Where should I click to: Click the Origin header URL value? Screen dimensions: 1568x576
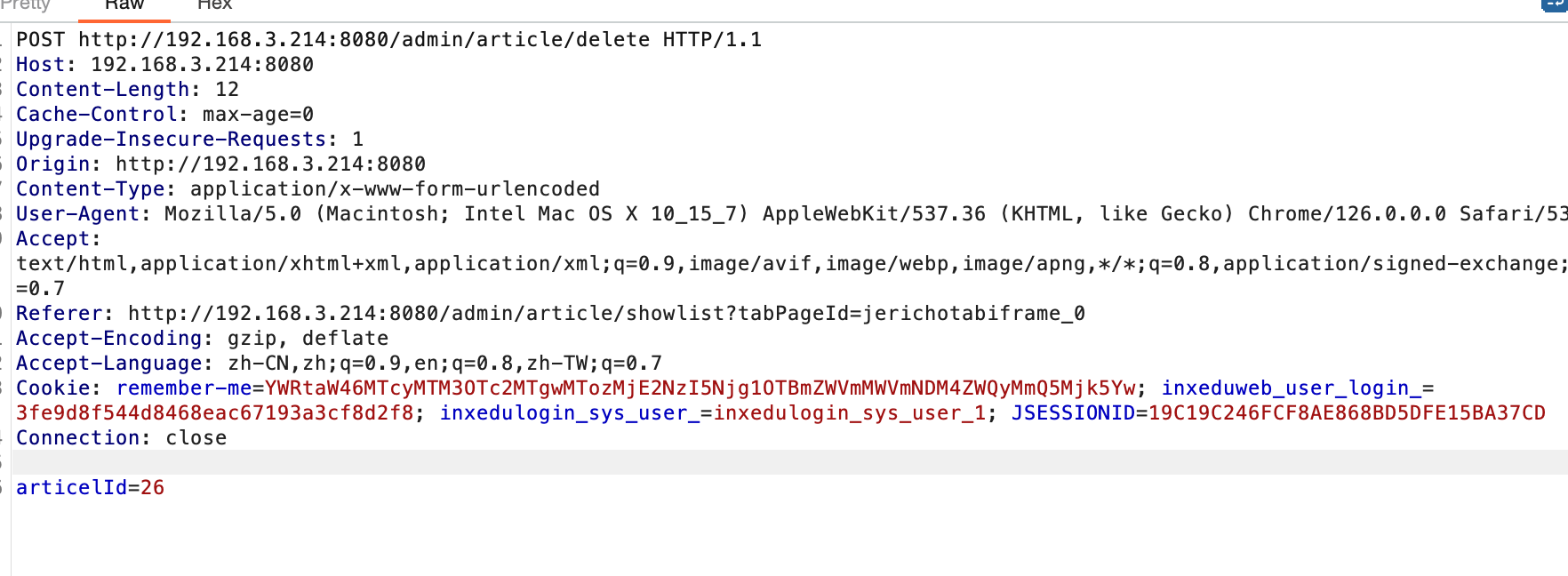(270, 164)
